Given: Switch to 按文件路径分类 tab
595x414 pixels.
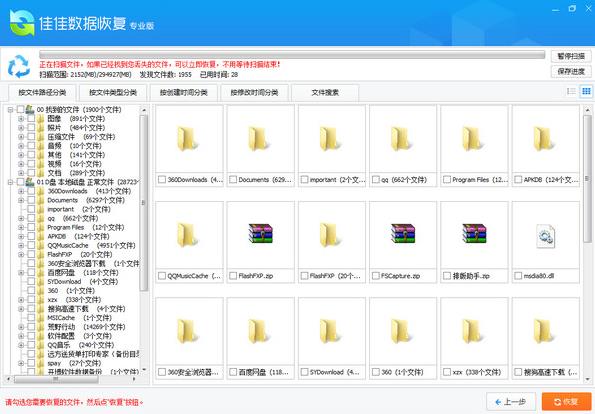Looking at the screenshot, I should (42, 93).
